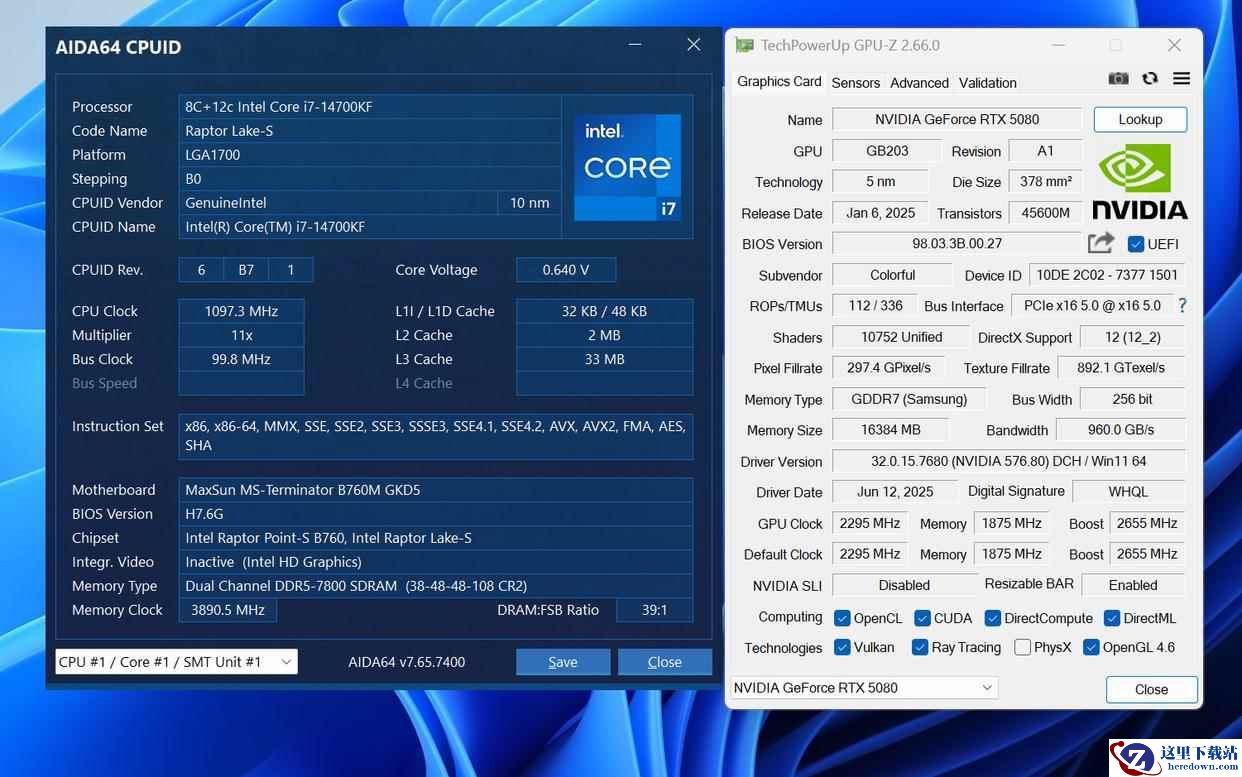Click the processor name i7-14700KF field

[x=370, y=107]
